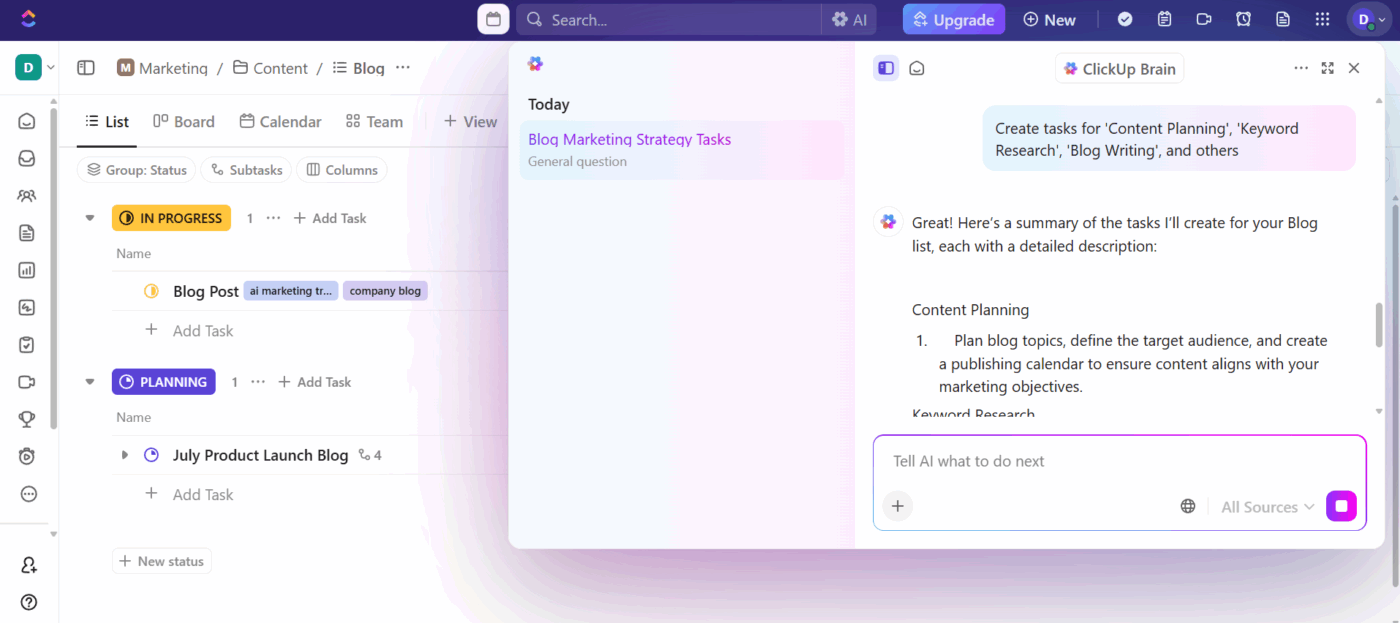This screenshot has height=623, width=1400.
Task: Open the Notepad clipboard icon in top bar
Action: coord(1163,19)
